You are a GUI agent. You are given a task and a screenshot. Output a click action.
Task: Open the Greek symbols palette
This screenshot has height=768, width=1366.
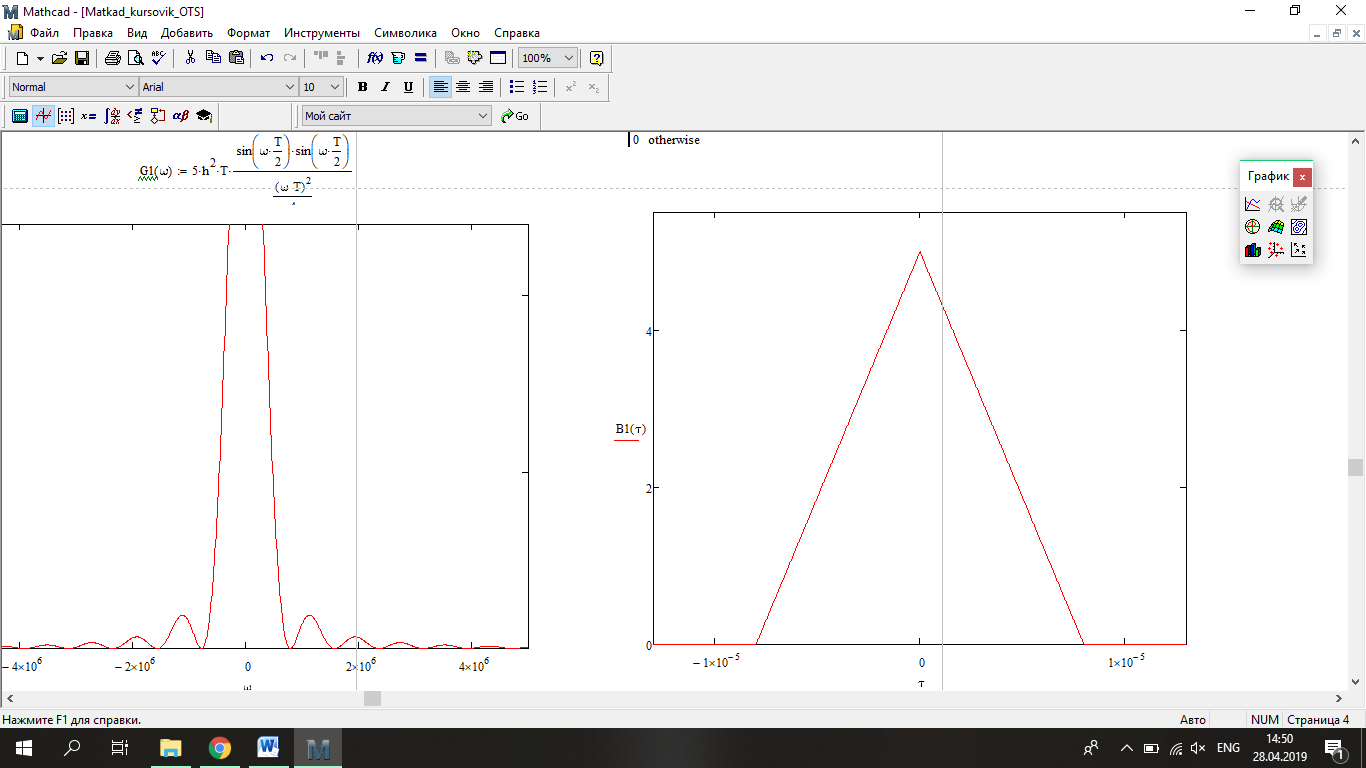181,116
